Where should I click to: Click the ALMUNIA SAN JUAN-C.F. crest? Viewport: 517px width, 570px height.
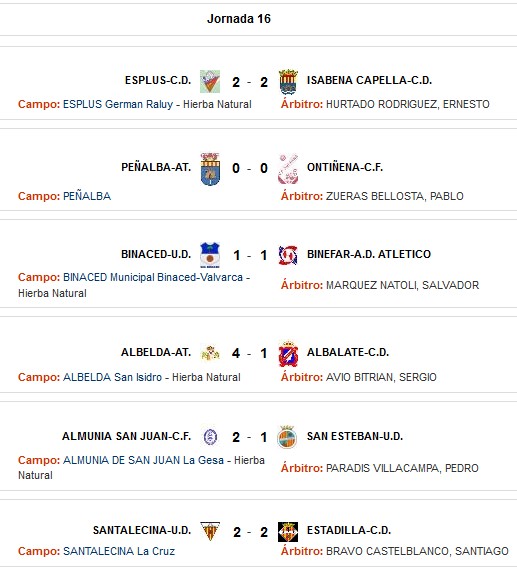tap(210, 437)
